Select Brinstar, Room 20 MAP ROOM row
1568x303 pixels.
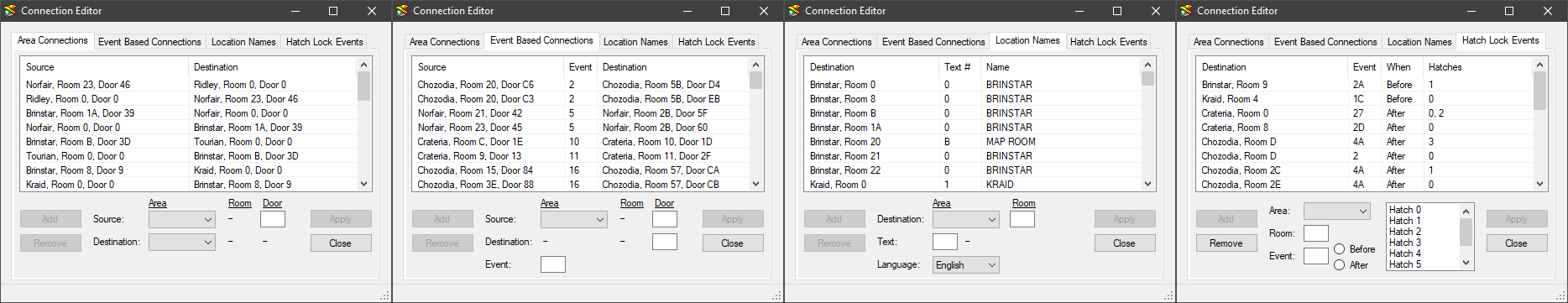(973, 142)
